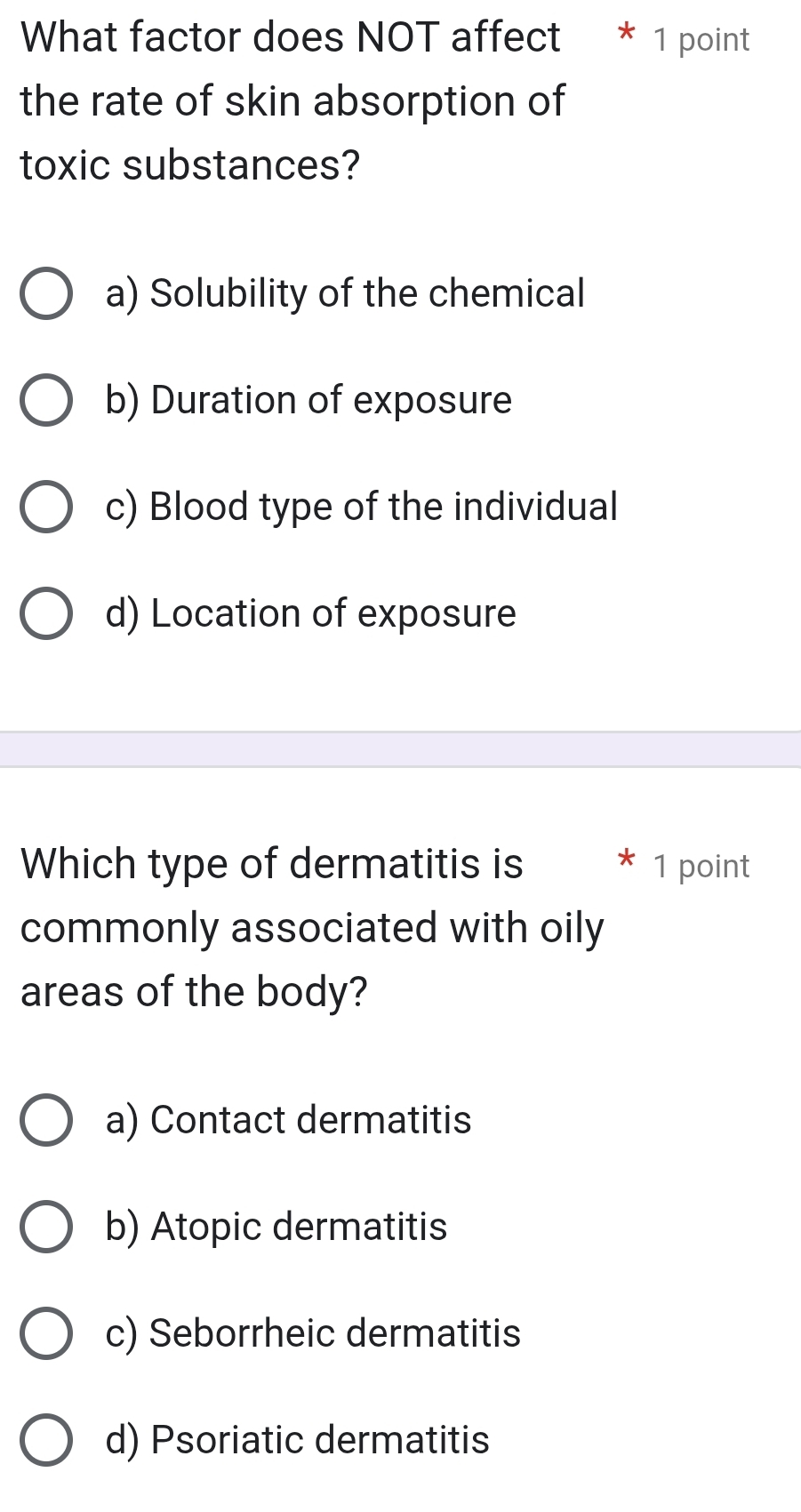Viewport: 801px width, 1512px height.
Task: Click the 'd) Location of exposure' option text
Action: tap(310, 613)
